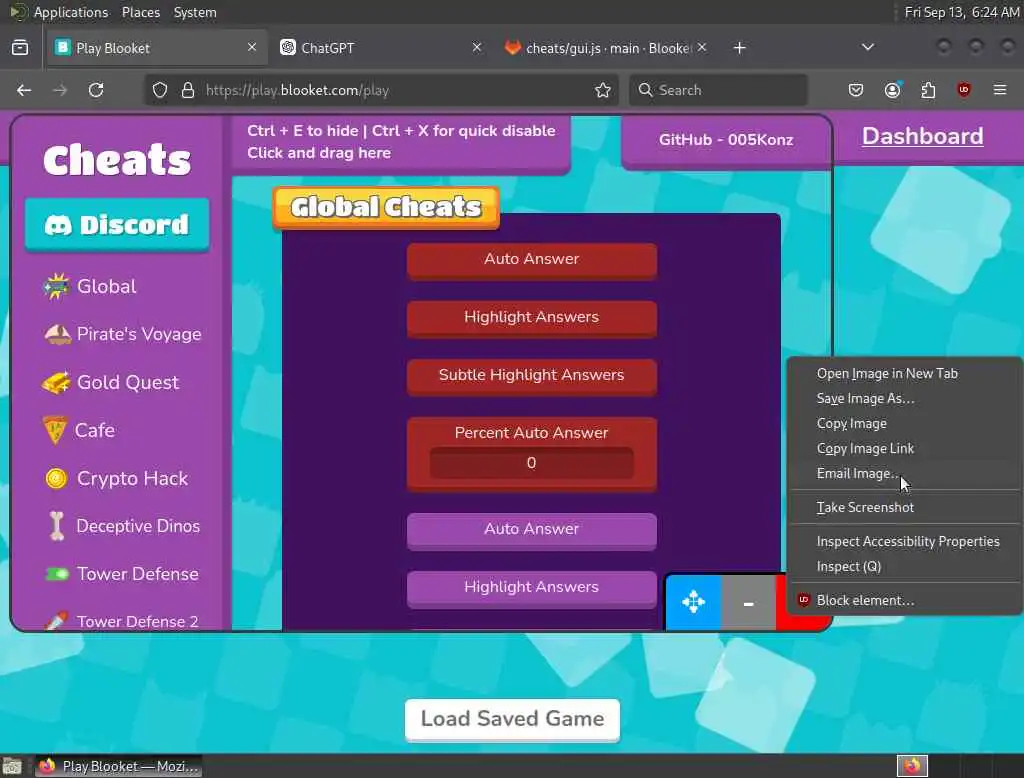
Task: Toggle Subtle Highlight Answers cheat
Action: pos(532,376)
